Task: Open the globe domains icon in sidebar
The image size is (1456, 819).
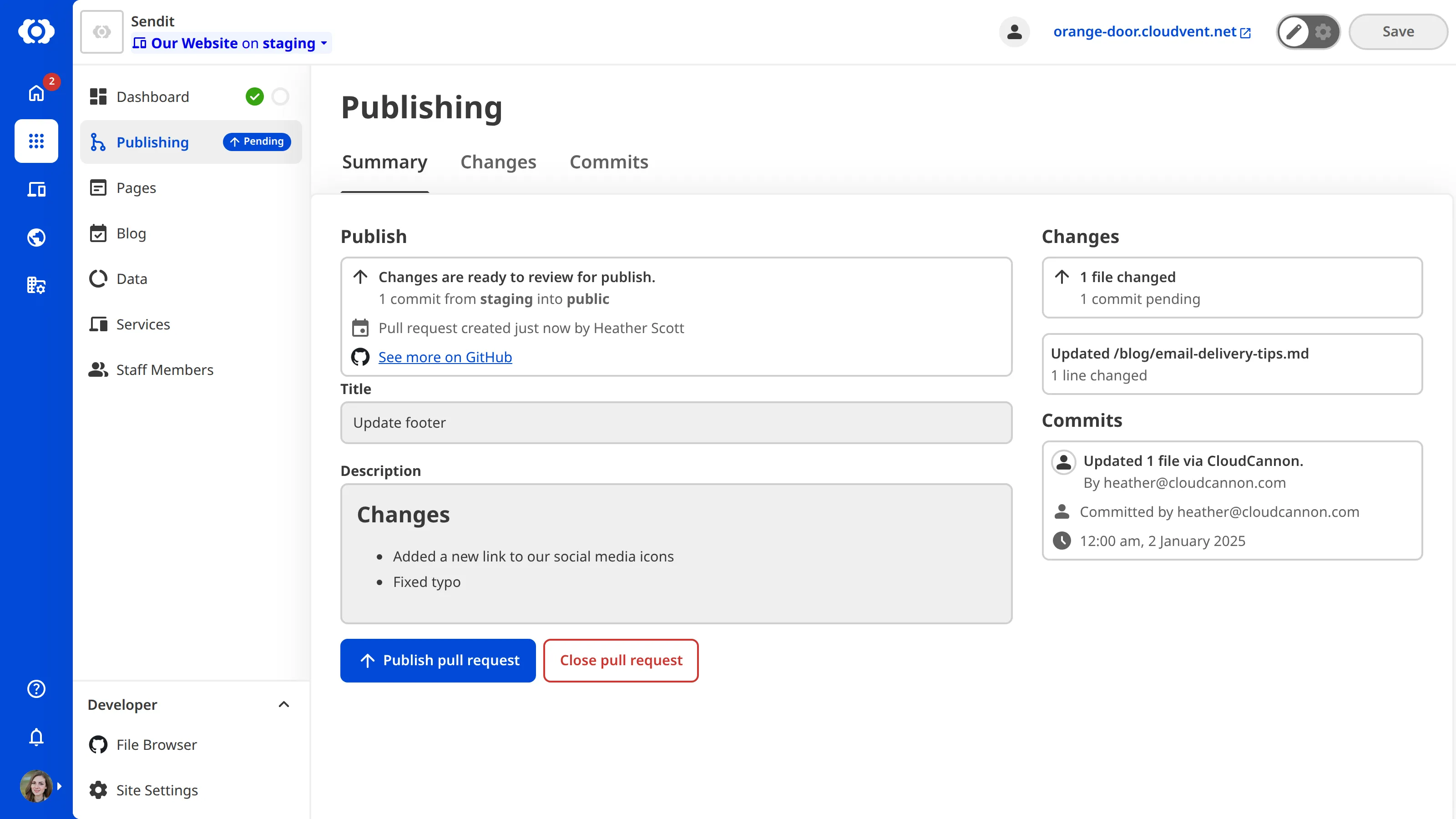Action: (x=36, y=238)
